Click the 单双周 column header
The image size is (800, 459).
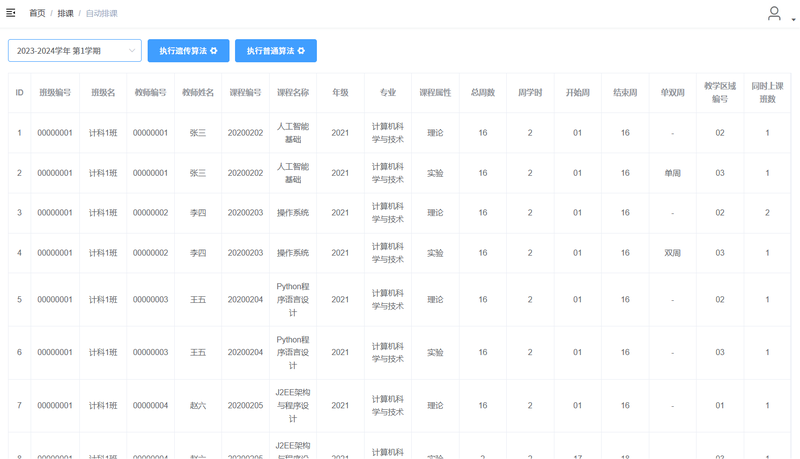[x=672, y=93]
